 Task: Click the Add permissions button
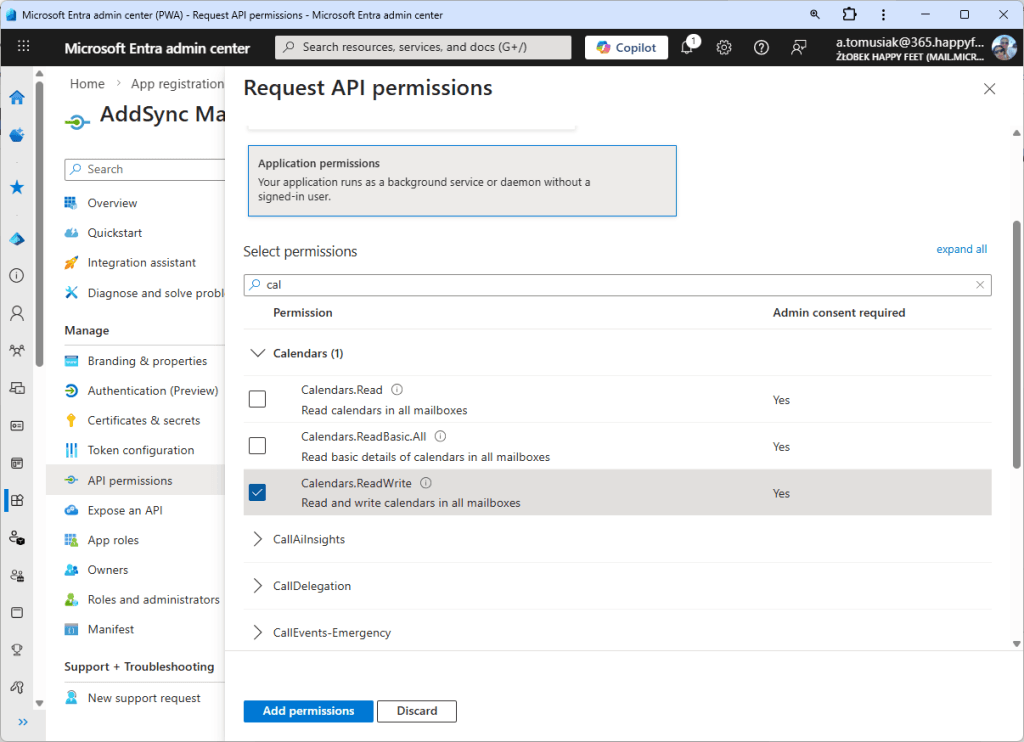(308, 711)
